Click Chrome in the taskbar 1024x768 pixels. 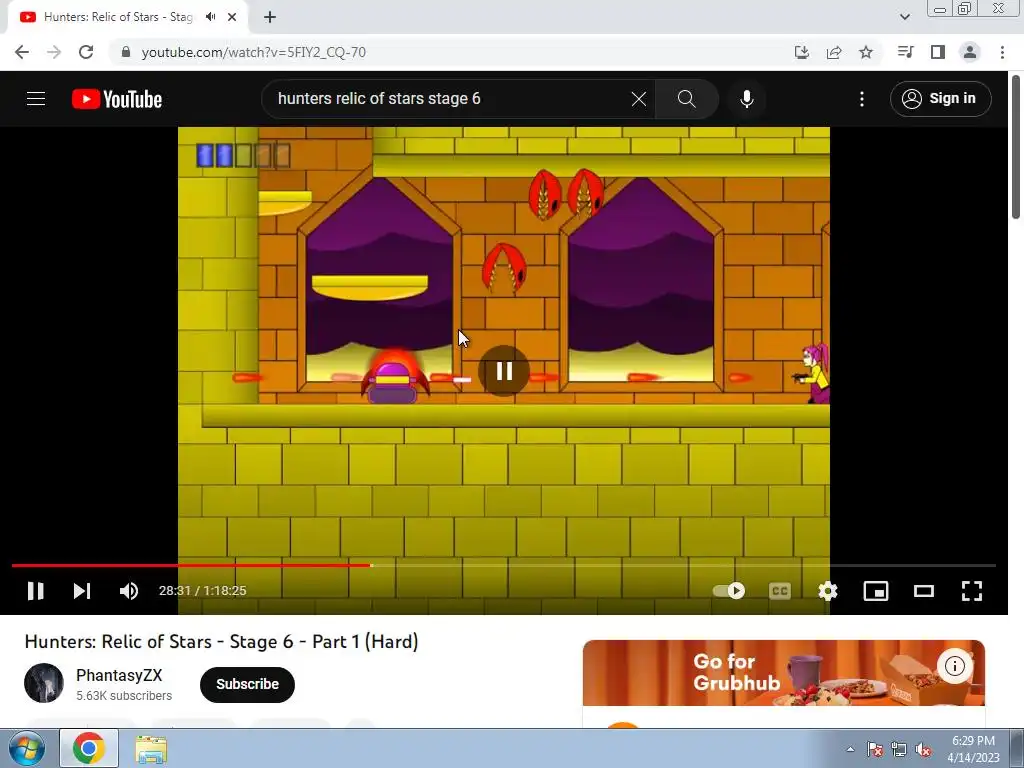coord(89,748)
